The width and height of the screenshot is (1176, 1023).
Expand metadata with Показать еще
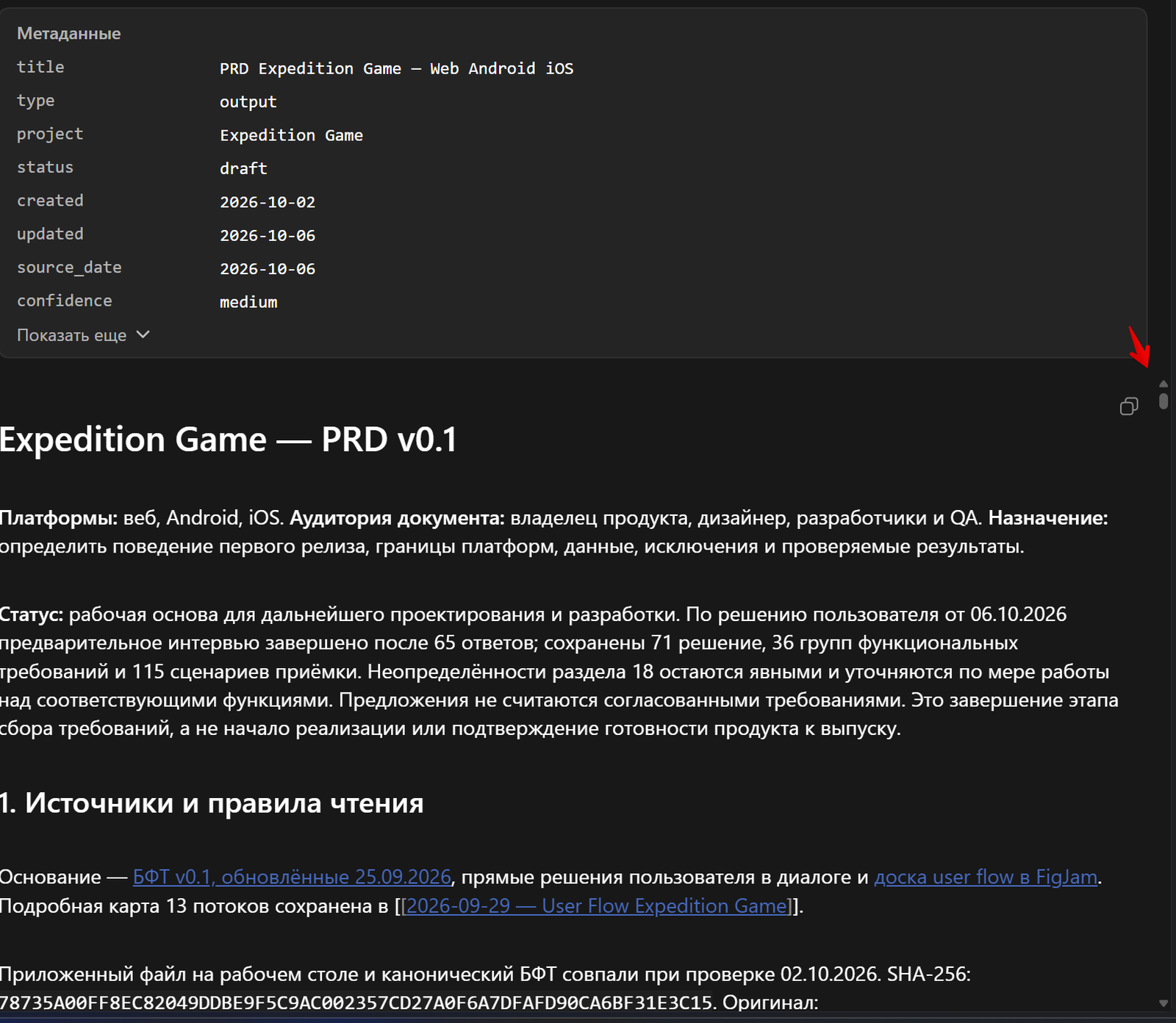coord(83,335)
